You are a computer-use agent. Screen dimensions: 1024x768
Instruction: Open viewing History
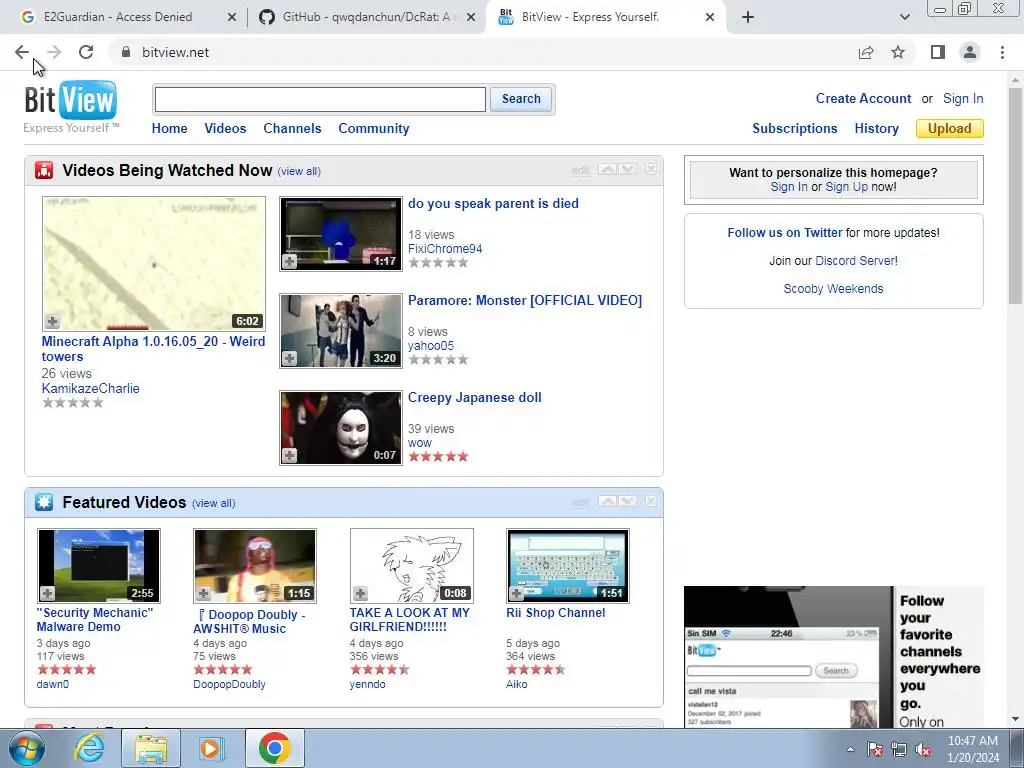point(876,129)
